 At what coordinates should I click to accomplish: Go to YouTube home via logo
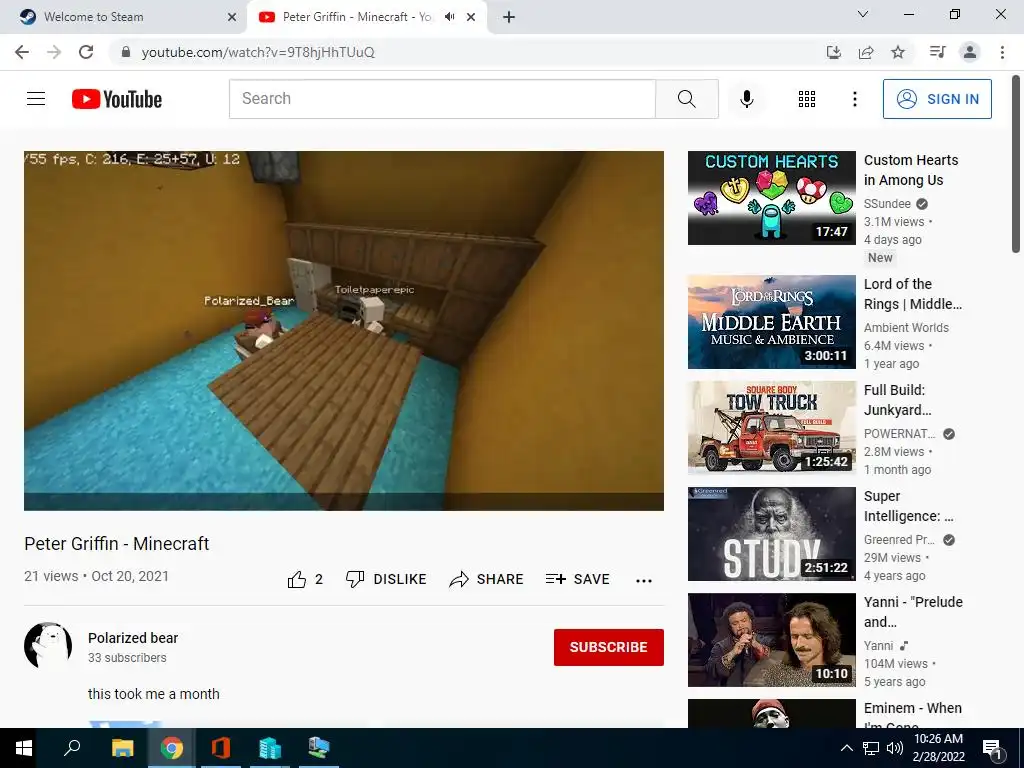point(117,99)
